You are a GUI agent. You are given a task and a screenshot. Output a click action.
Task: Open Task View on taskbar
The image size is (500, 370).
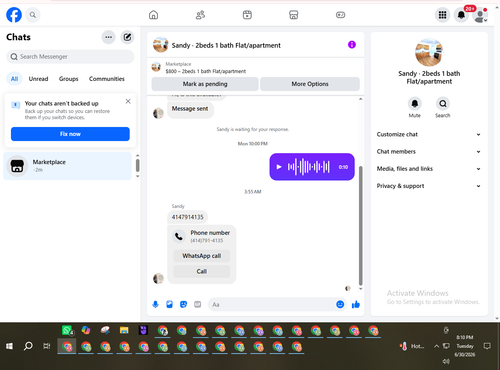coord(47,346)
